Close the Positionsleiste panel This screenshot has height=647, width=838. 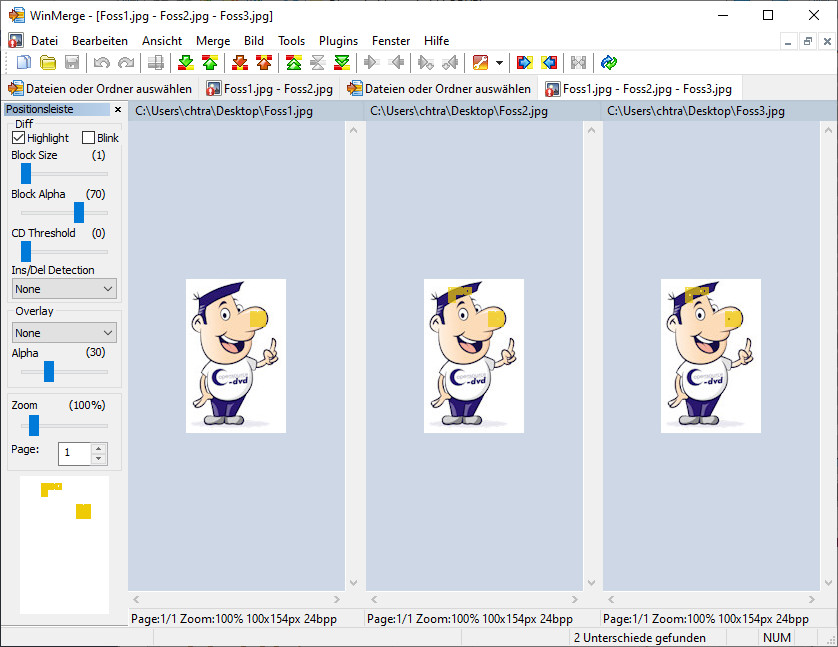point(117,110)
